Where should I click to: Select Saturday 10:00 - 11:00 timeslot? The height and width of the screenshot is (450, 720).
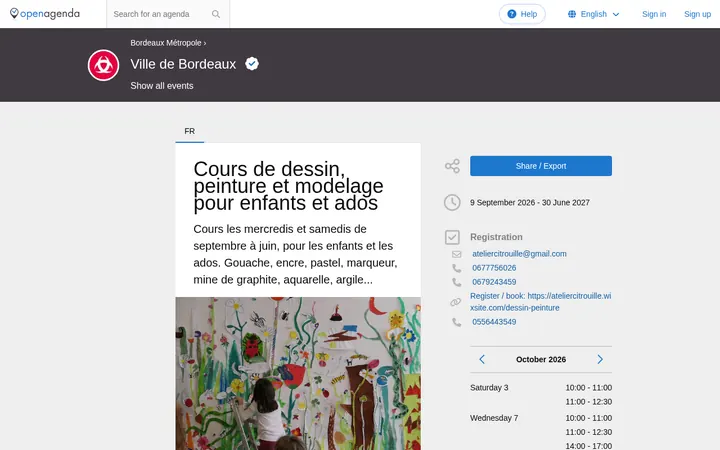click(588, 388)
